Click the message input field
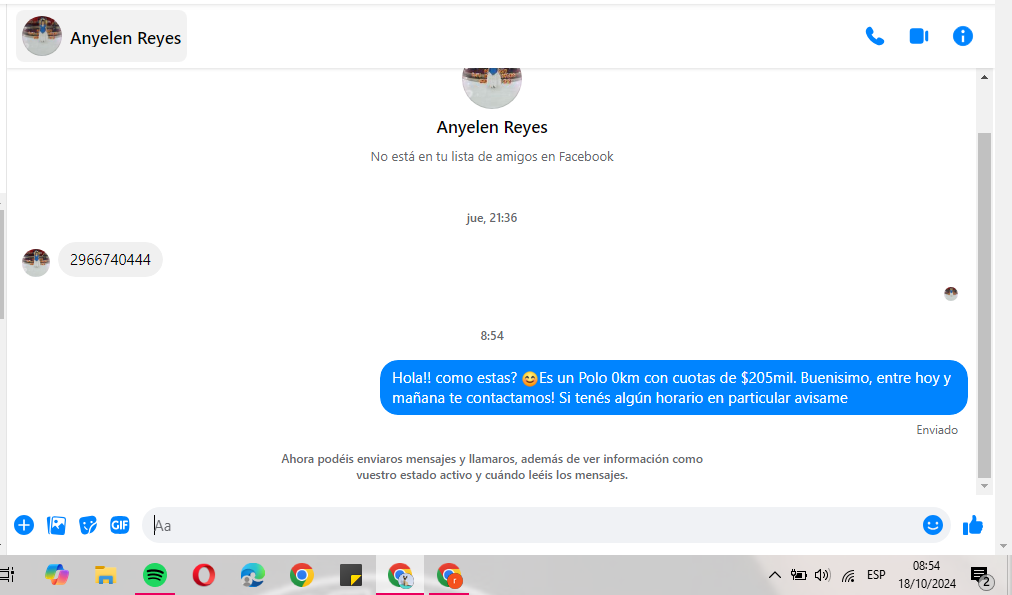Image resolution: width=1012 pixels, height=595 pixels. [530, 525]
